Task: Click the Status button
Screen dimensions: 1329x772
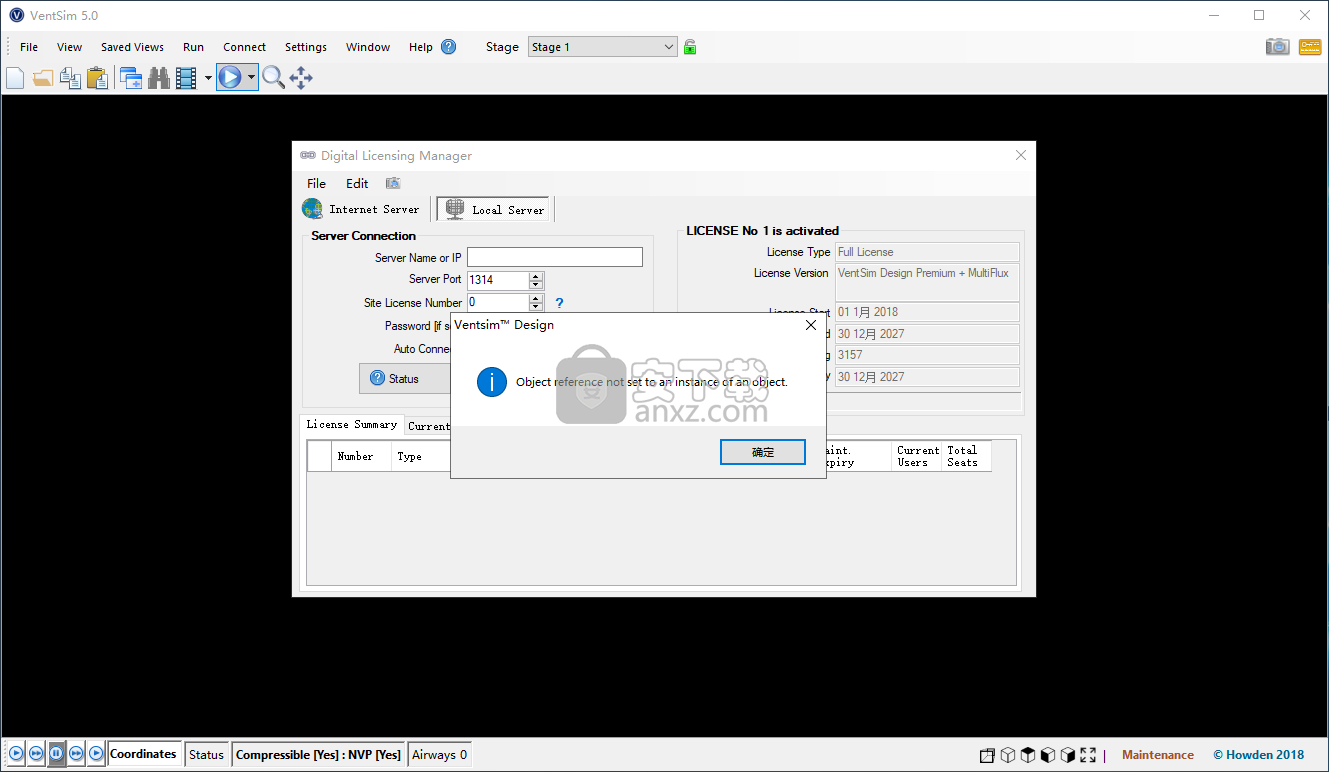Action: (x=405, y=378)
